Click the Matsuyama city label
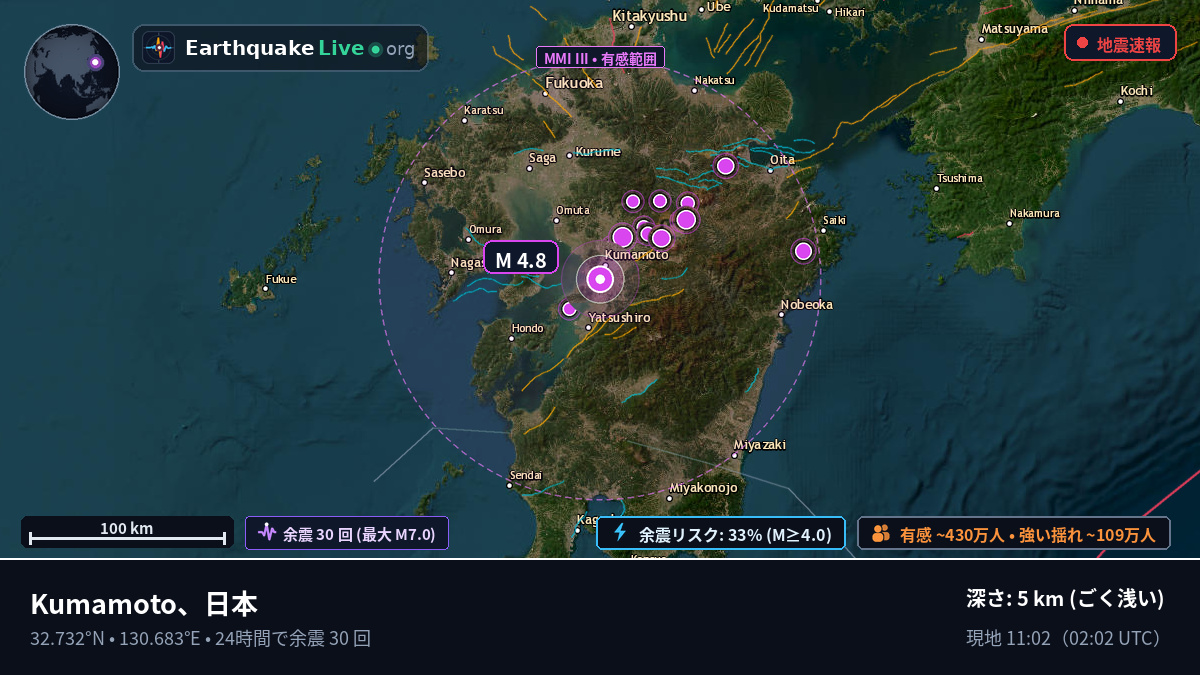The image size is (1200, 675). pos(1014,29)
